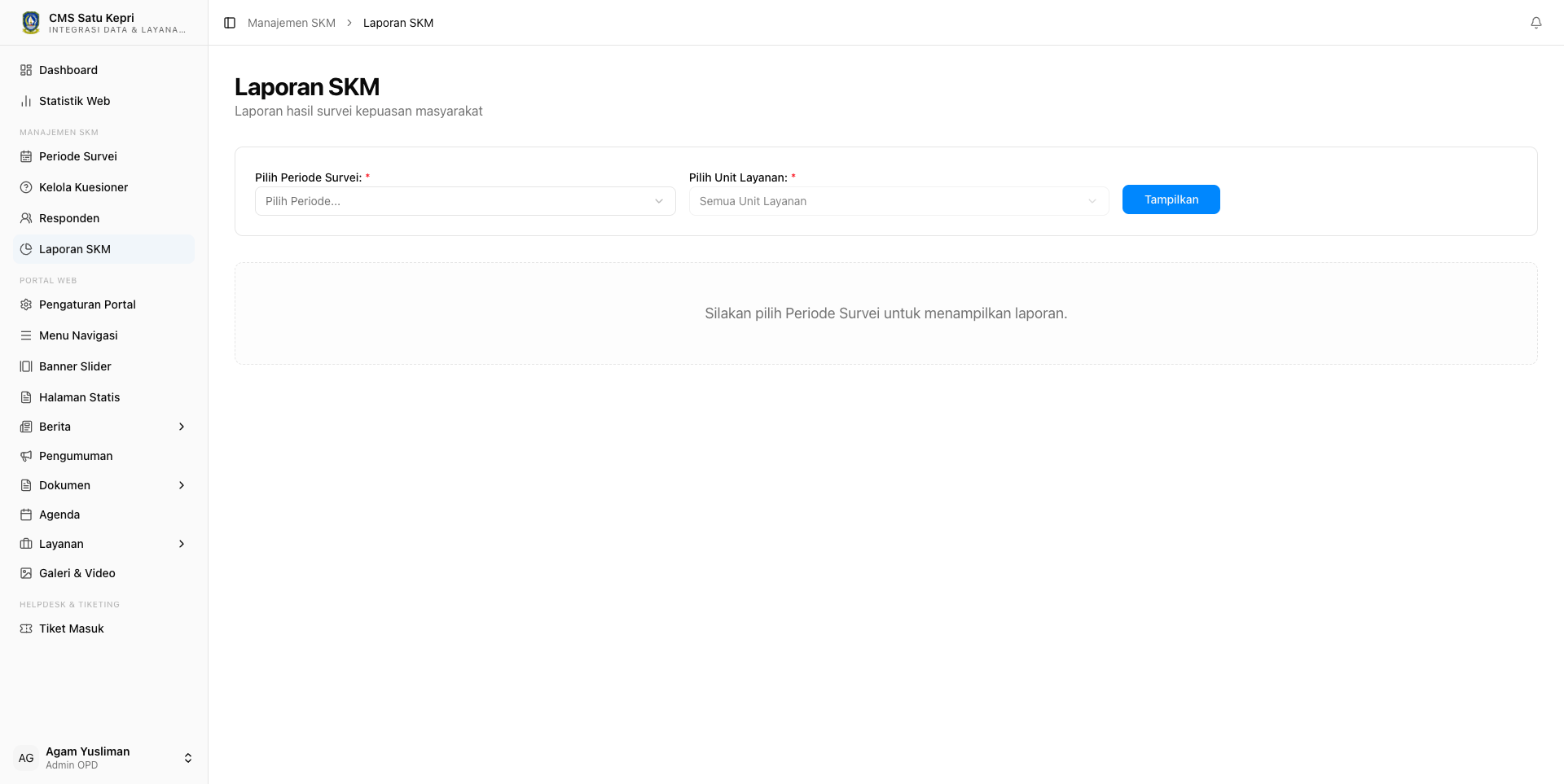Click 'Pilih Periode Survei:' label
1564x784 pixels.
tap(308, 177)
